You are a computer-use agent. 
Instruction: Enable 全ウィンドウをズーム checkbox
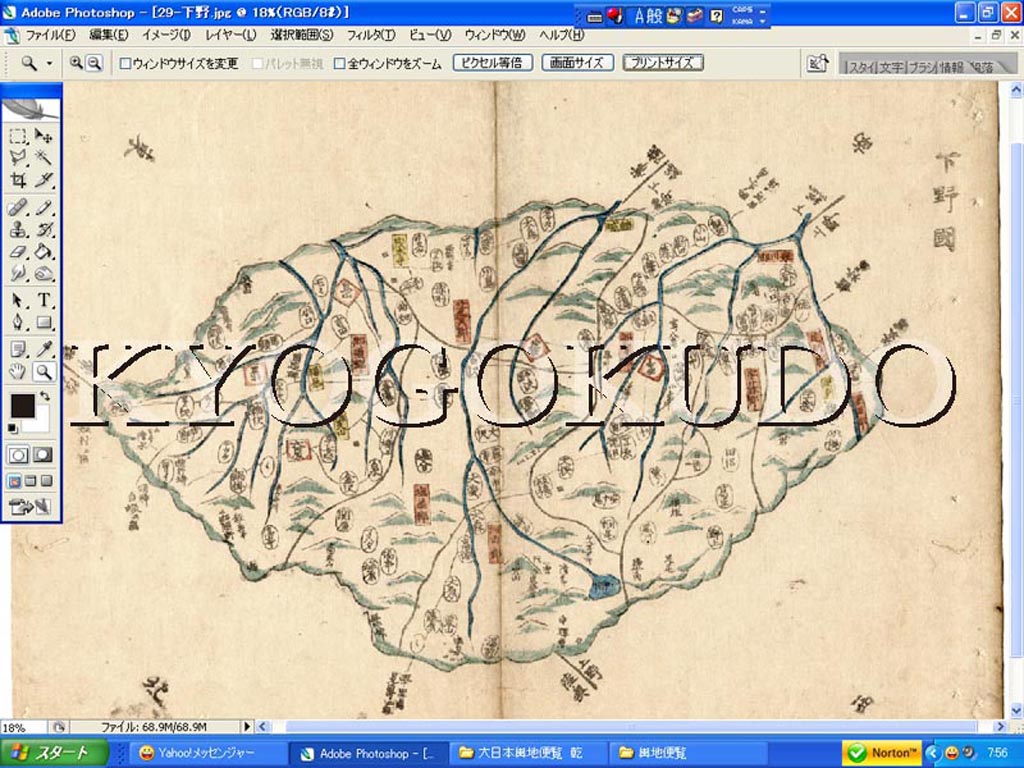point(339,63)
